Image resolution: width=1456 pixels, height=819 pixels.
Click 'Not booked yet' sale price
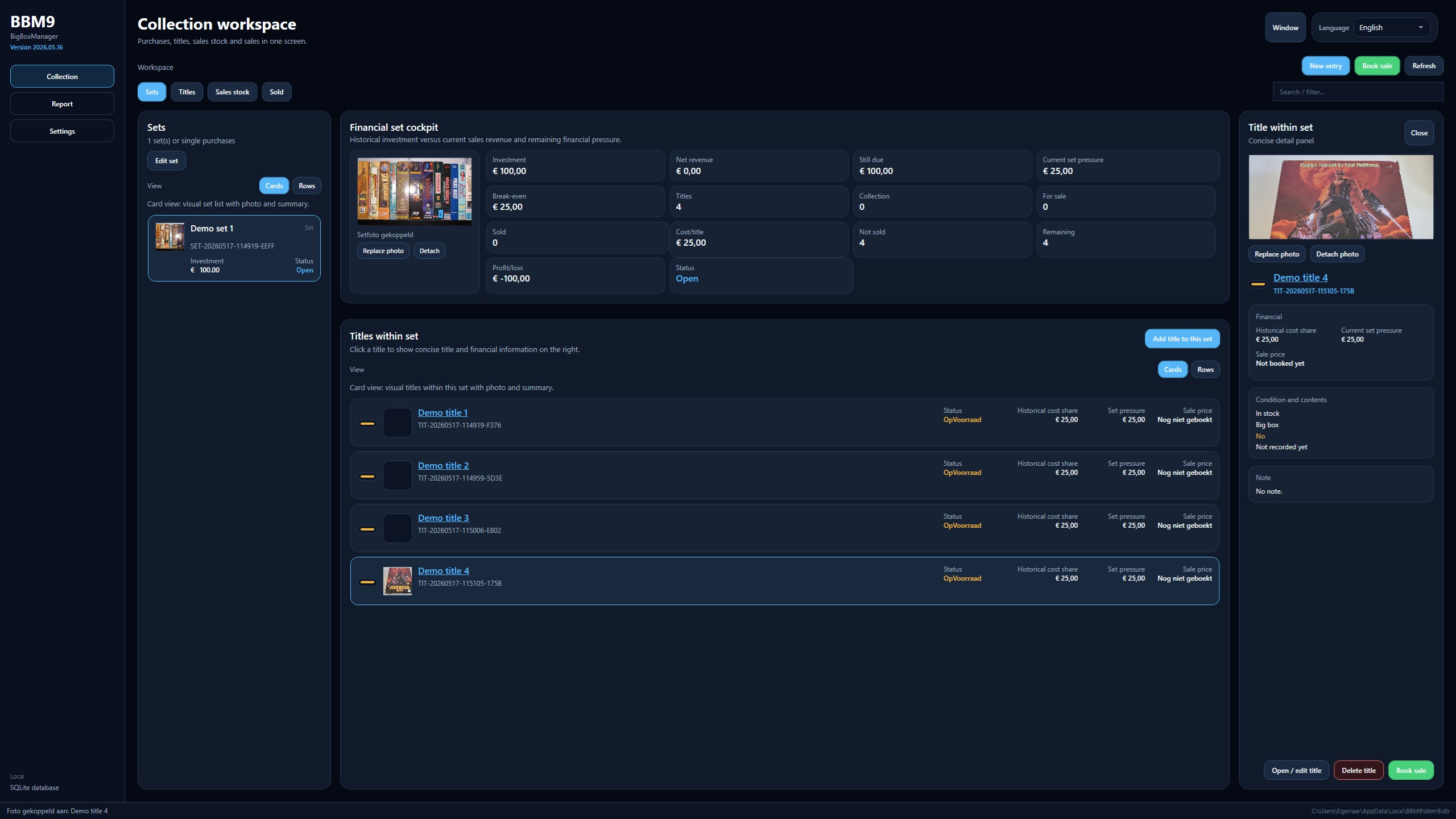tap(1280, 363)
